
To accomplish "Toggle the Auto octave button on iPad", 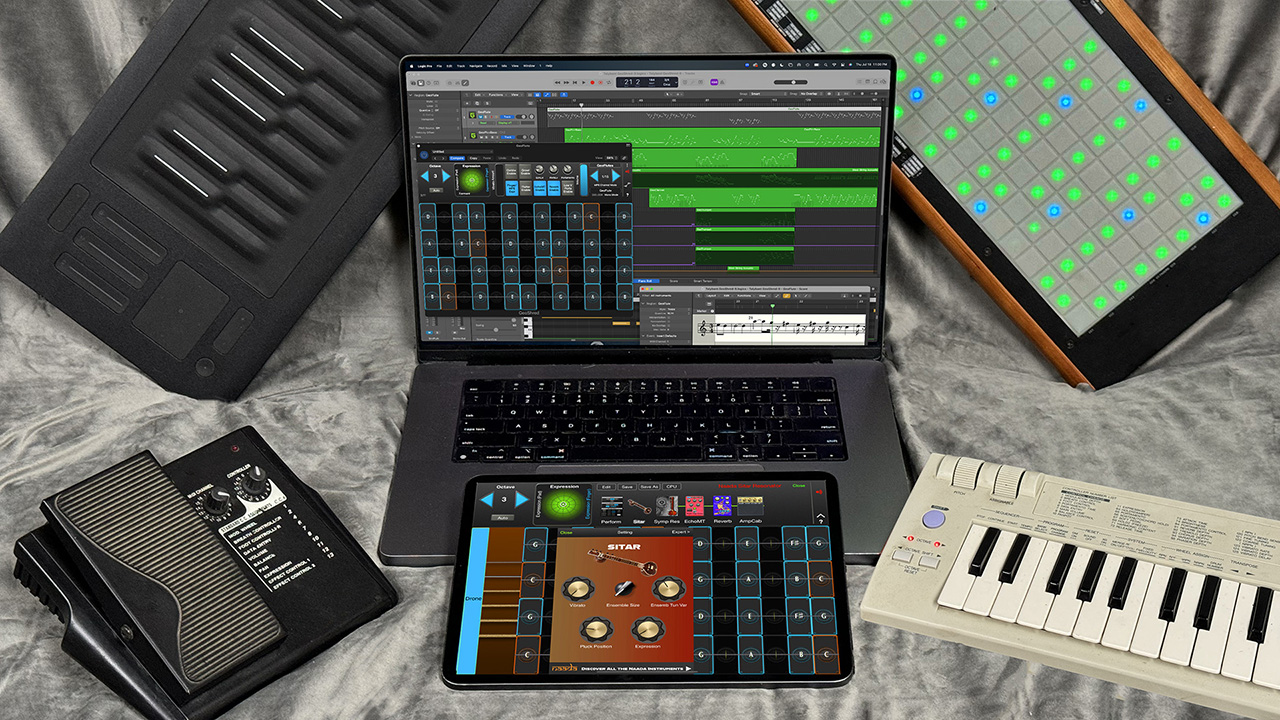I will pos(504,518).
